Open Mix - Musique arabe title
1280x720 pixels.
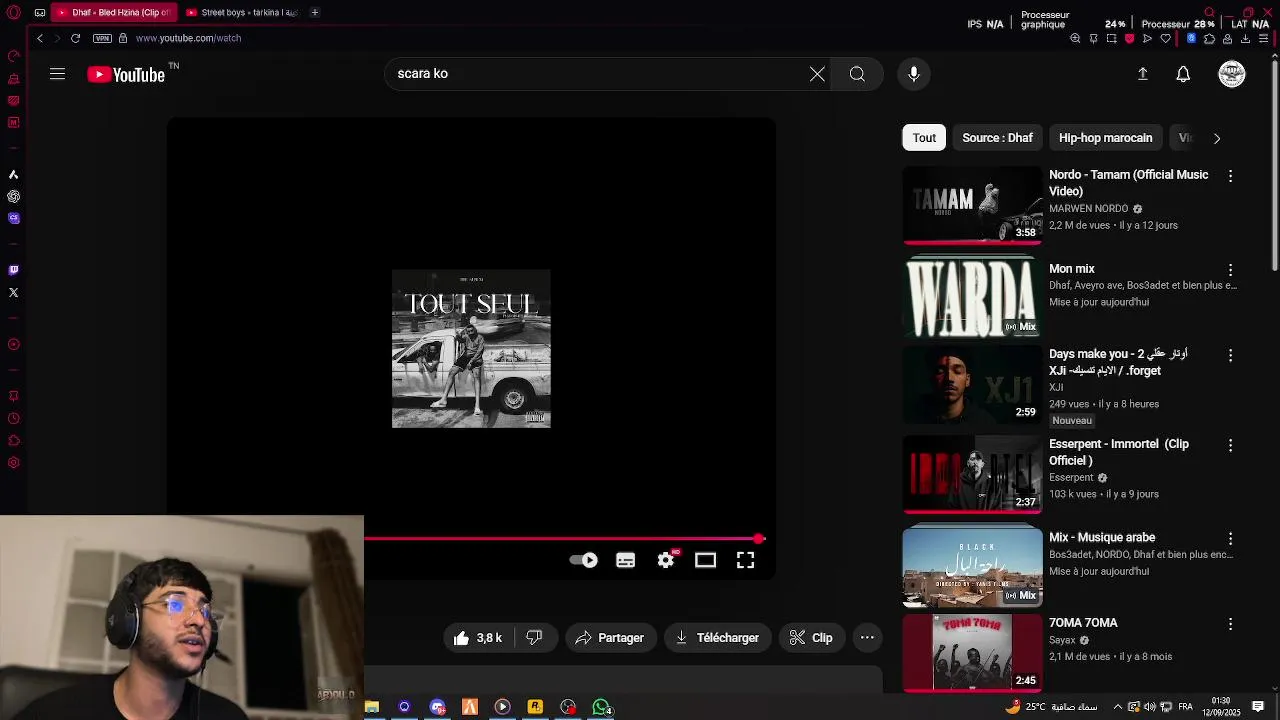pyautogui.click(x=1102, y=538)
